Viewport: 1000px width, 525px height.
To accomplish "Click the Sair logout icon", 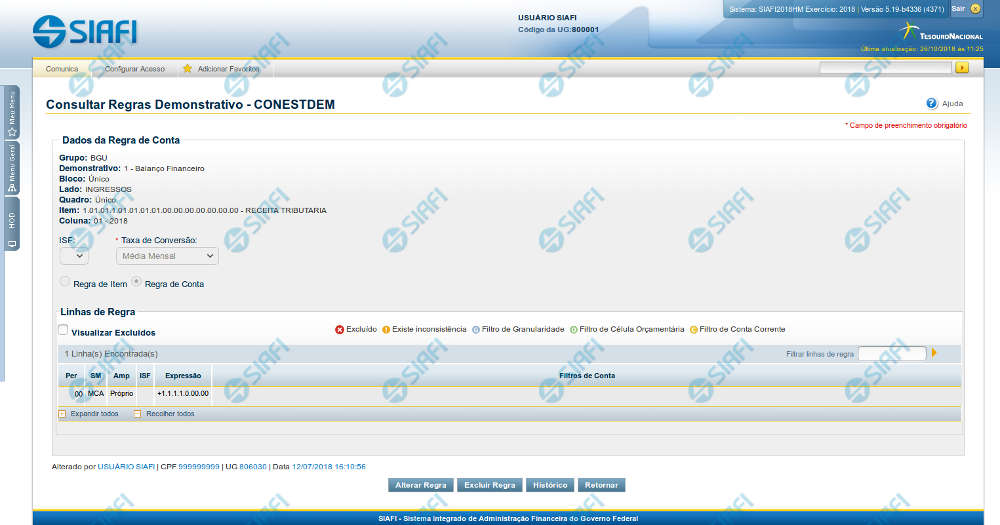I will (975, 8).
